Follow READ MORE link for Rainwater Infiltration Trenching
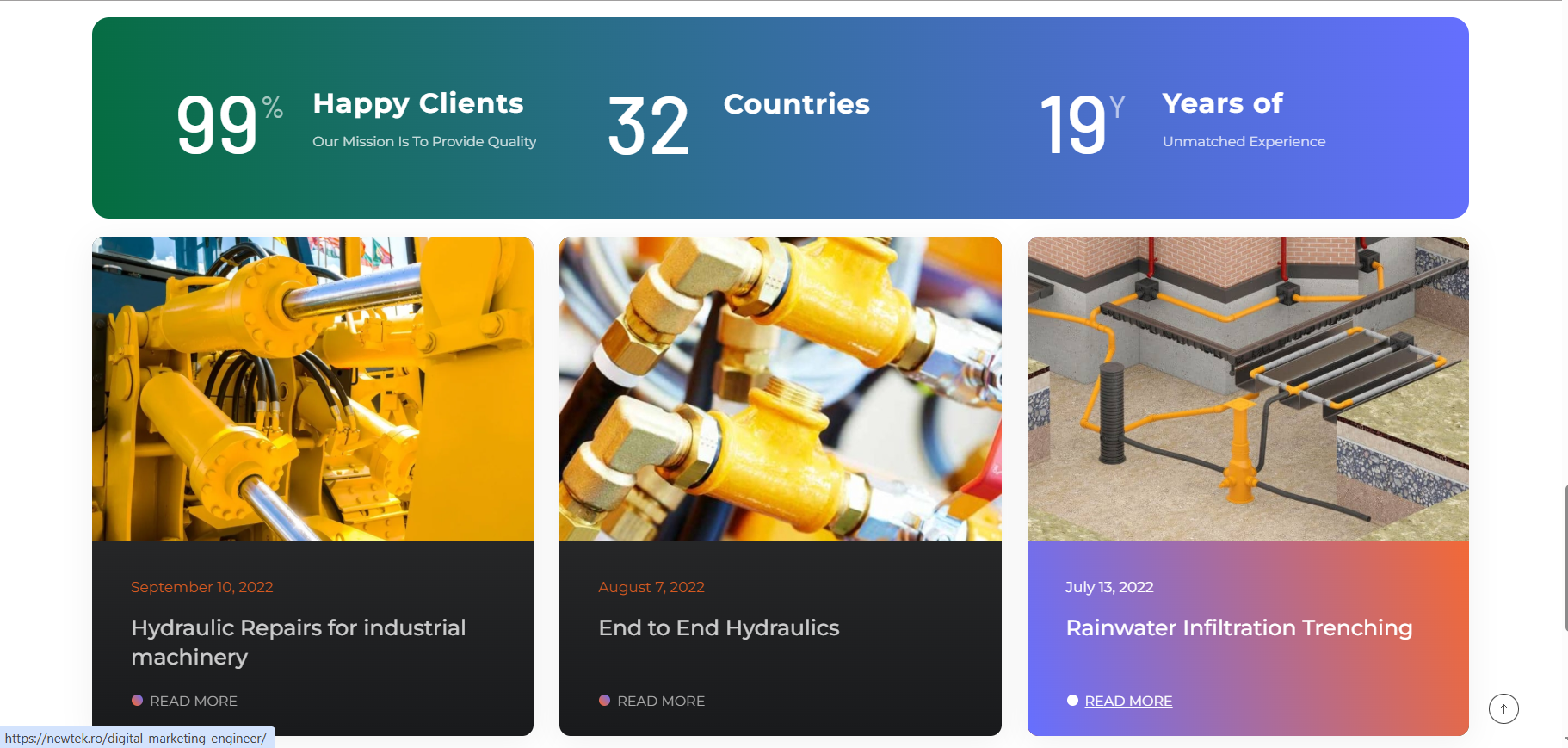This screenshot has height=748, width=1568. 1128,702
